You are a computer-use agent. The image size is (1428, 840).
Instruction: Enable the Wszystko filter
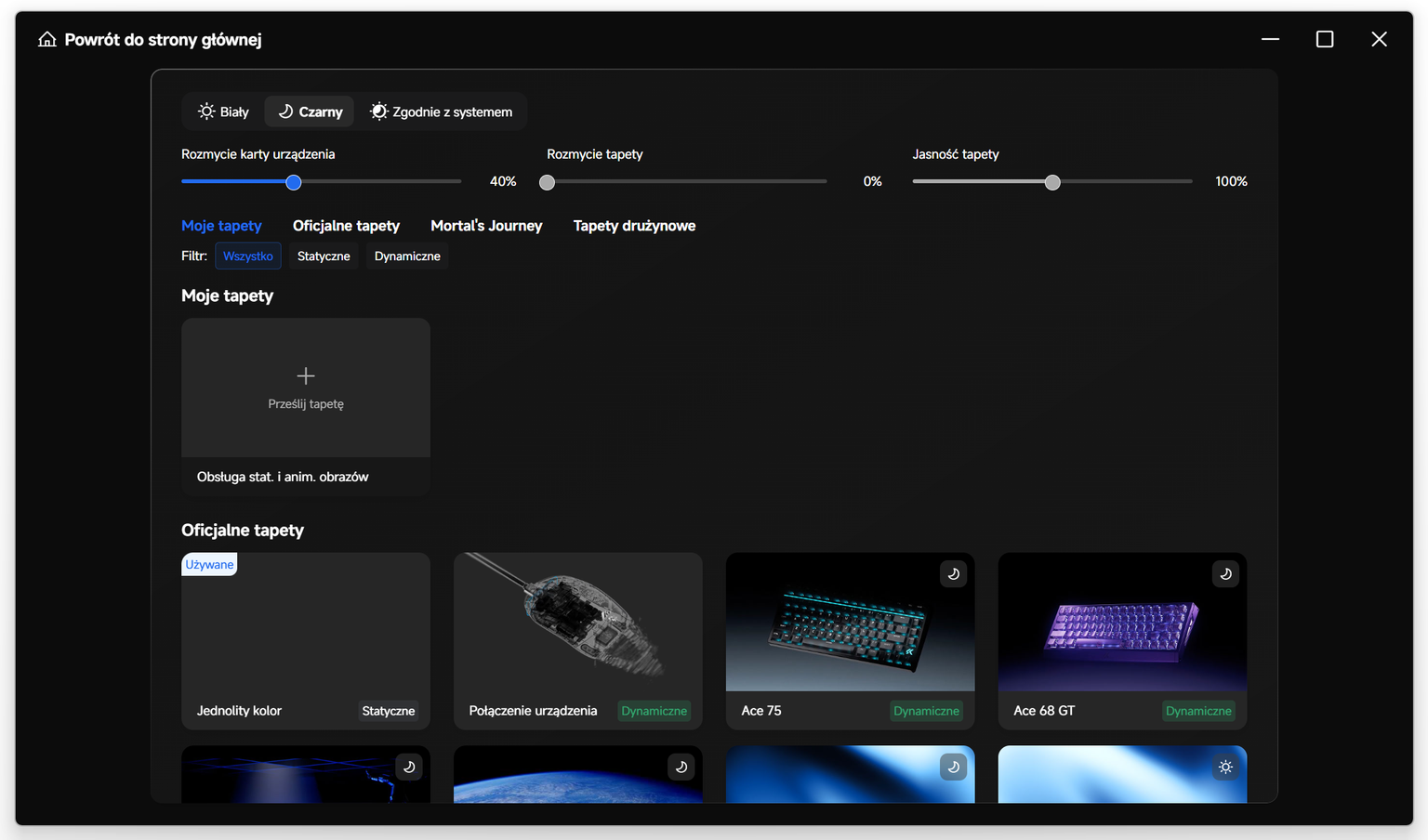[248, 256]
